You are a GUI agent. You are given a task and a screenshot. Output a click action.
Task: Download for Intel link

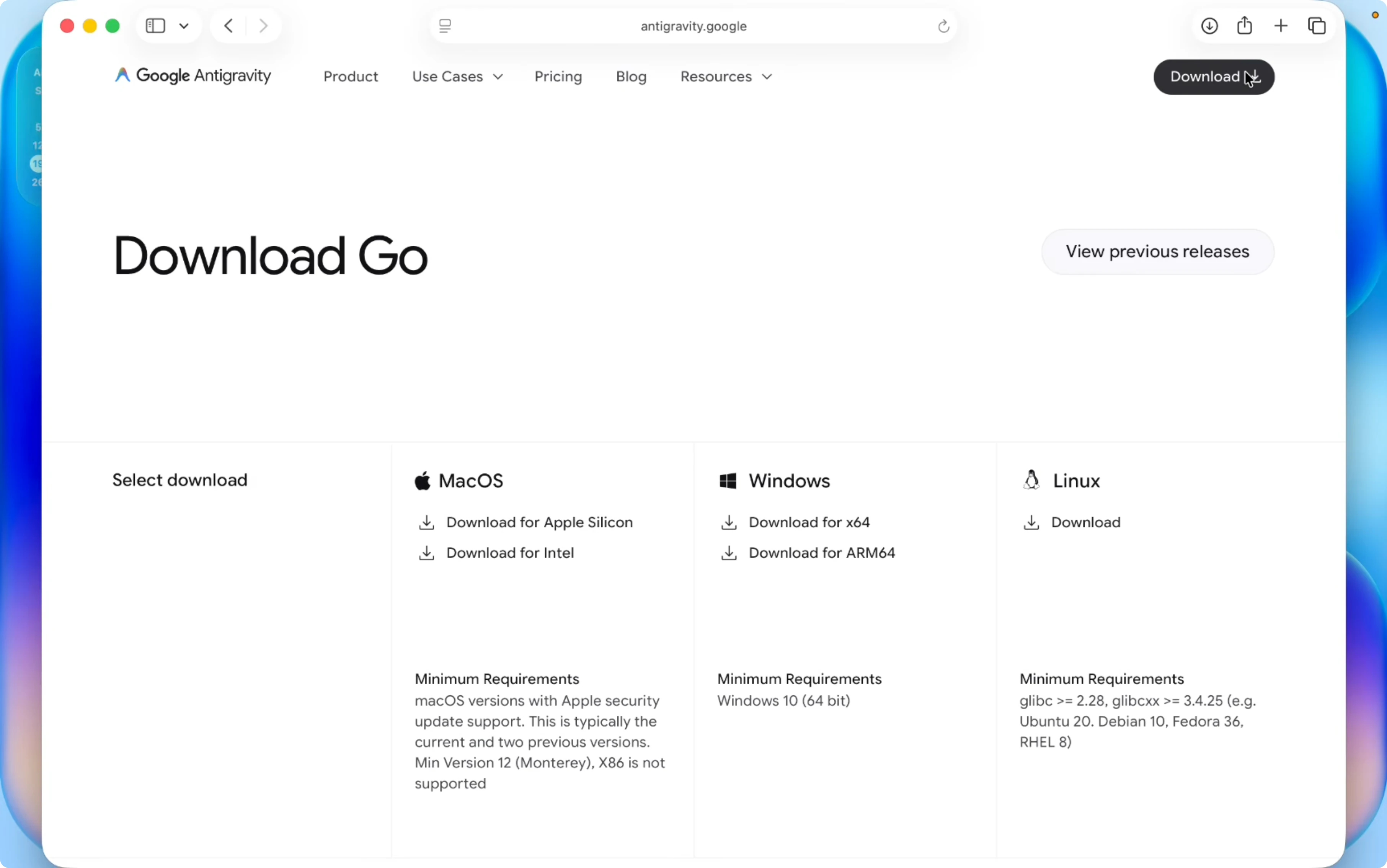point(510,553)
